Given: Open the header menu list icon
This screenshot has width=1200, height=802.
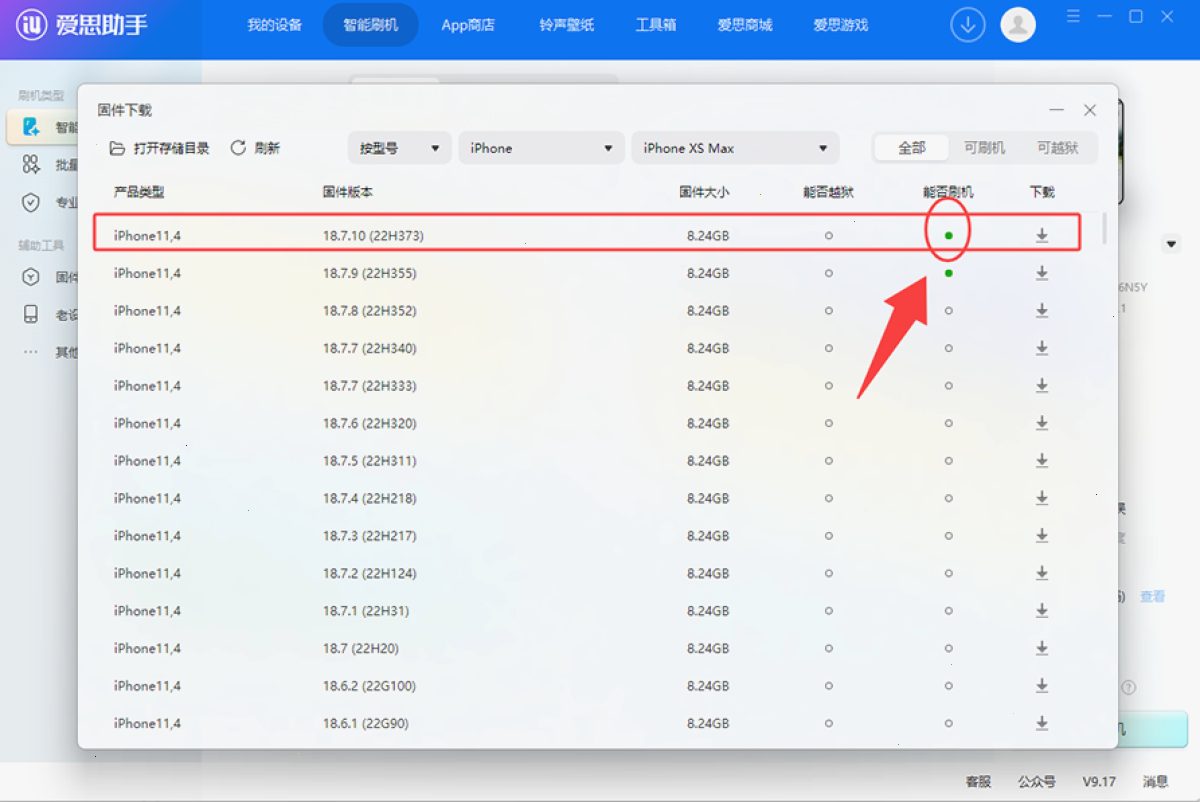Looking at the screenshot, I should [1073, 17].
